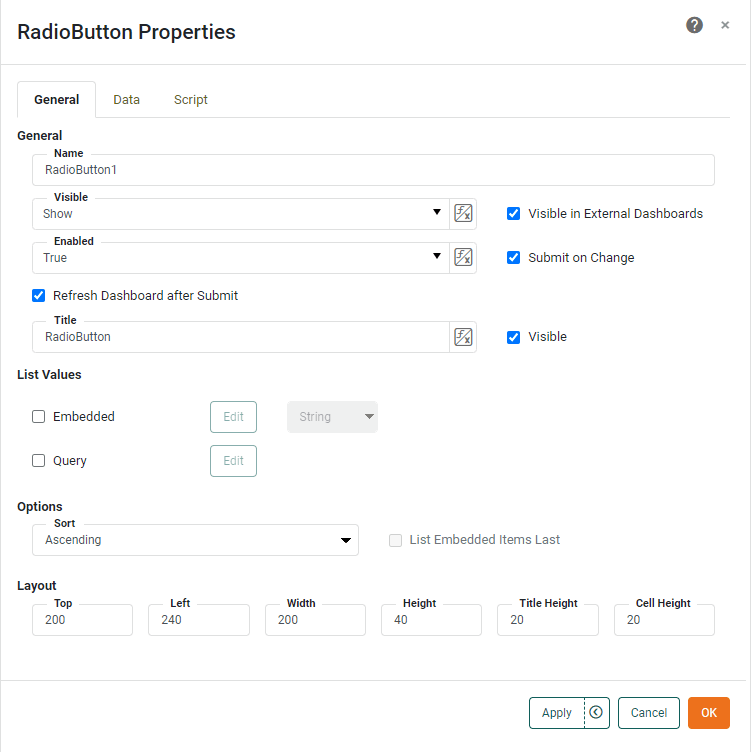
Task: Click the Name input field
Action: pos(373,171)
